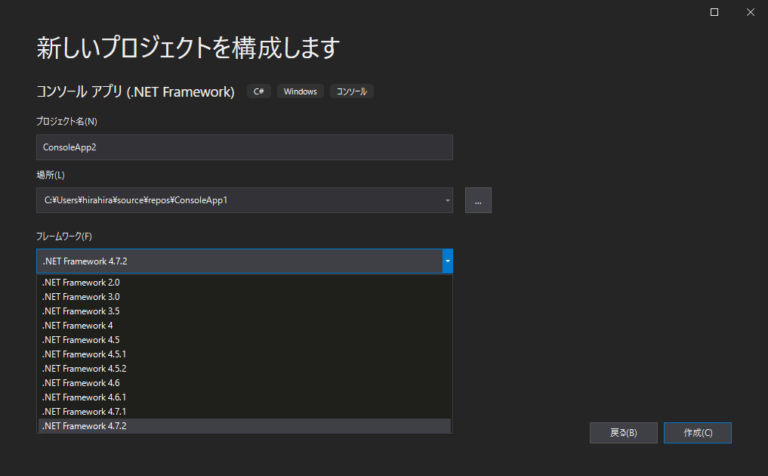Click the プロジェクト名(N) label
This screenshot has width=768, height=476.
click(67, 121)
